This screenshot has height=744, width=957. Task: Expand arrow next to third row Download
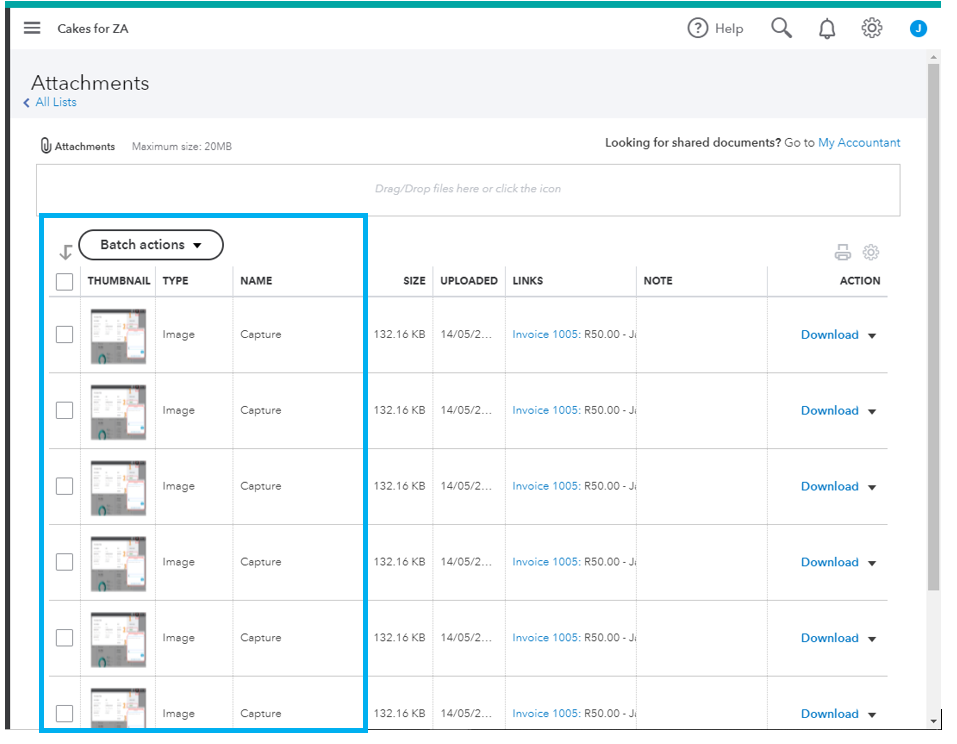coord(872,487)
